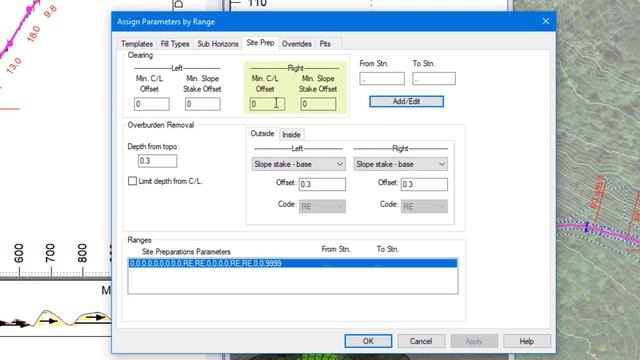Click the Left Offset 0.3 field
The image size is (640, 360).
[x=322, y=184]
